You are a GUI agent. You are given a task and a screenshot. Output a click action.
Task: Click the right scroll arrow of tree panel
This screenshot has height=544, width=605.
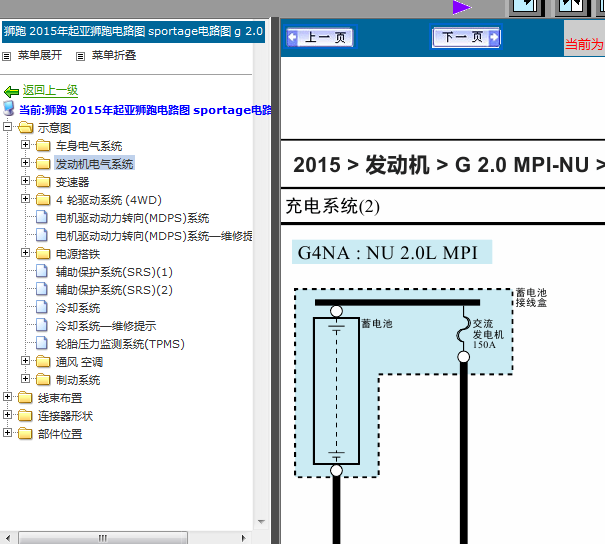coord(243,538)
